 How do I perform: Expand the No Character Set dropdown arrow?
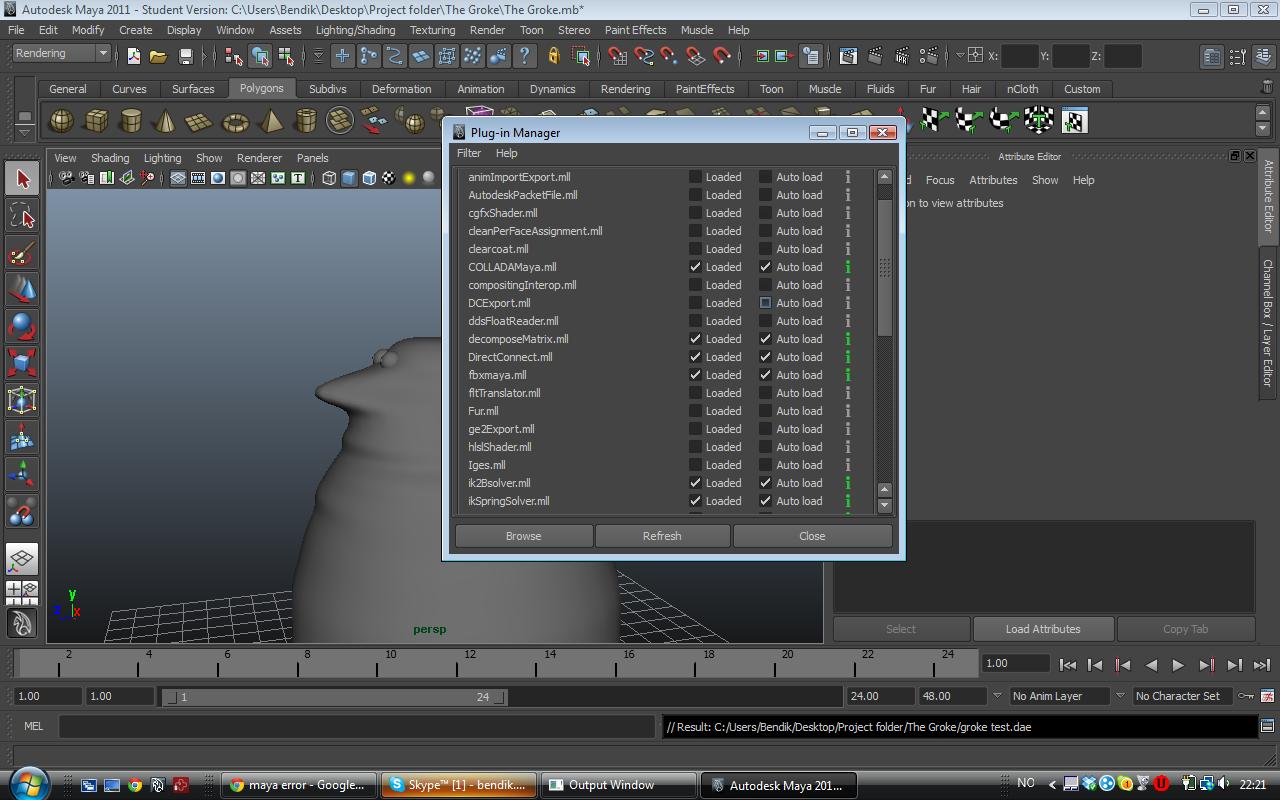click(x=1119, y=696)
